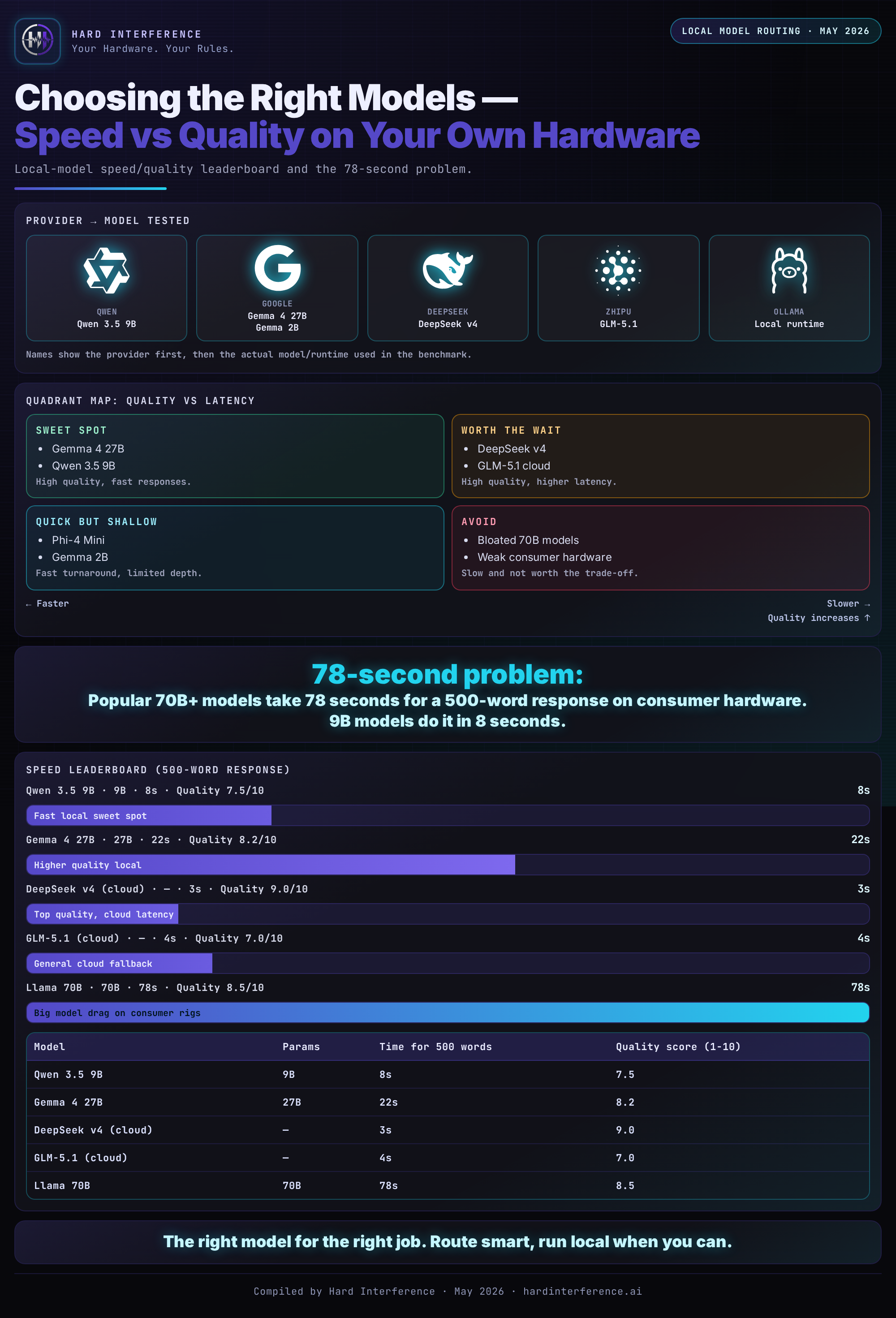
Task: Click the Local runtime label under Ollama
Action: coord(789,324)
